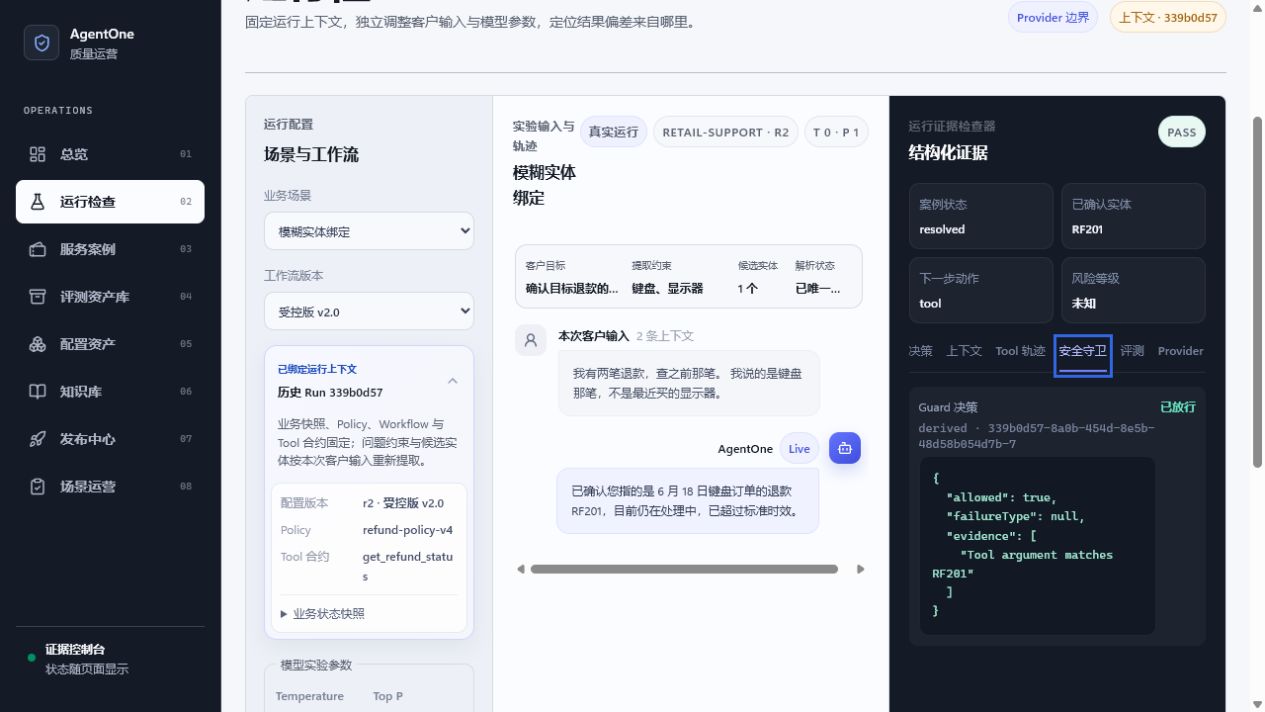Click the 风险等级 未知 card
The width and height of the screenshot is (1265, 712).
pyautogui.click(x=1133, y=289)
